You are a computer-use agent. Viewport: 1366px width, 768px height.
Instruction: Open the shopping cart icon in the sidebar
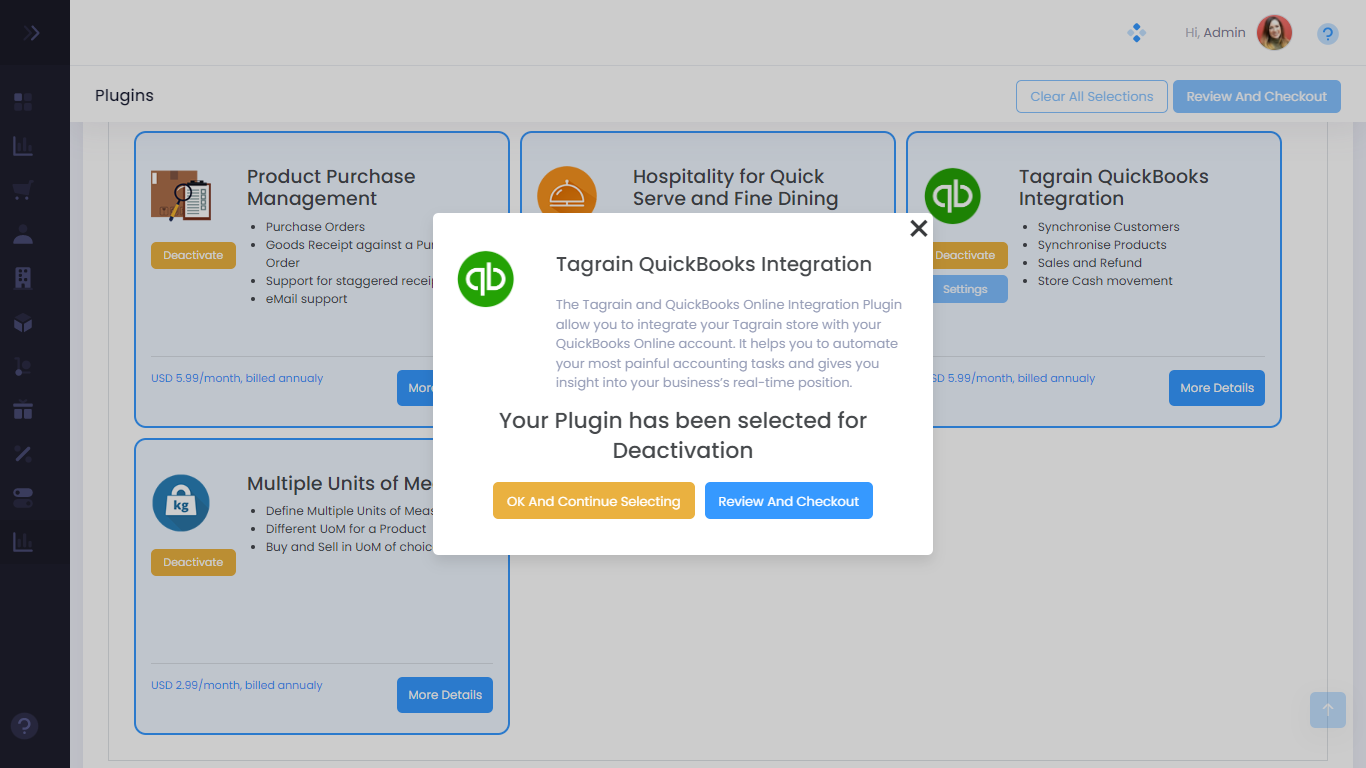[23, 190]
